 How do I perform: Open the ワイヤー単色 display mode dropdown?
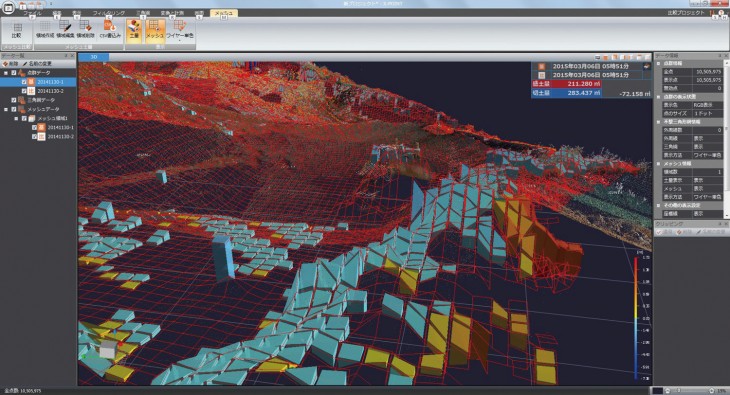[180, 30]
